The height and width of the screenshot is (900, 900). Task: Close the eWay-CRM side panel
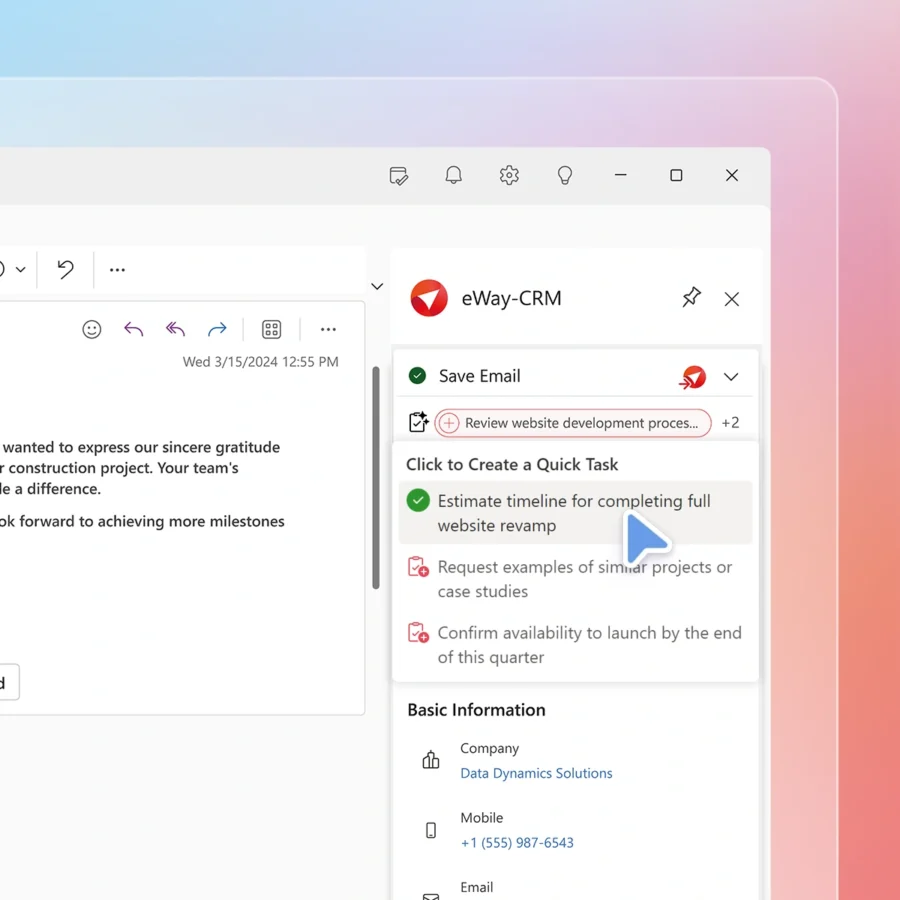[732, 299]
